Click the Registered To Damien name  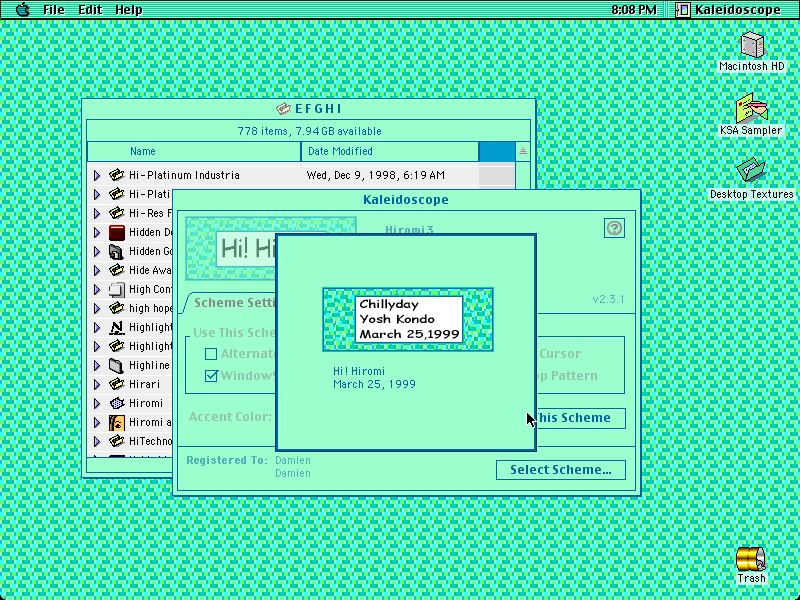coord(292,460)
